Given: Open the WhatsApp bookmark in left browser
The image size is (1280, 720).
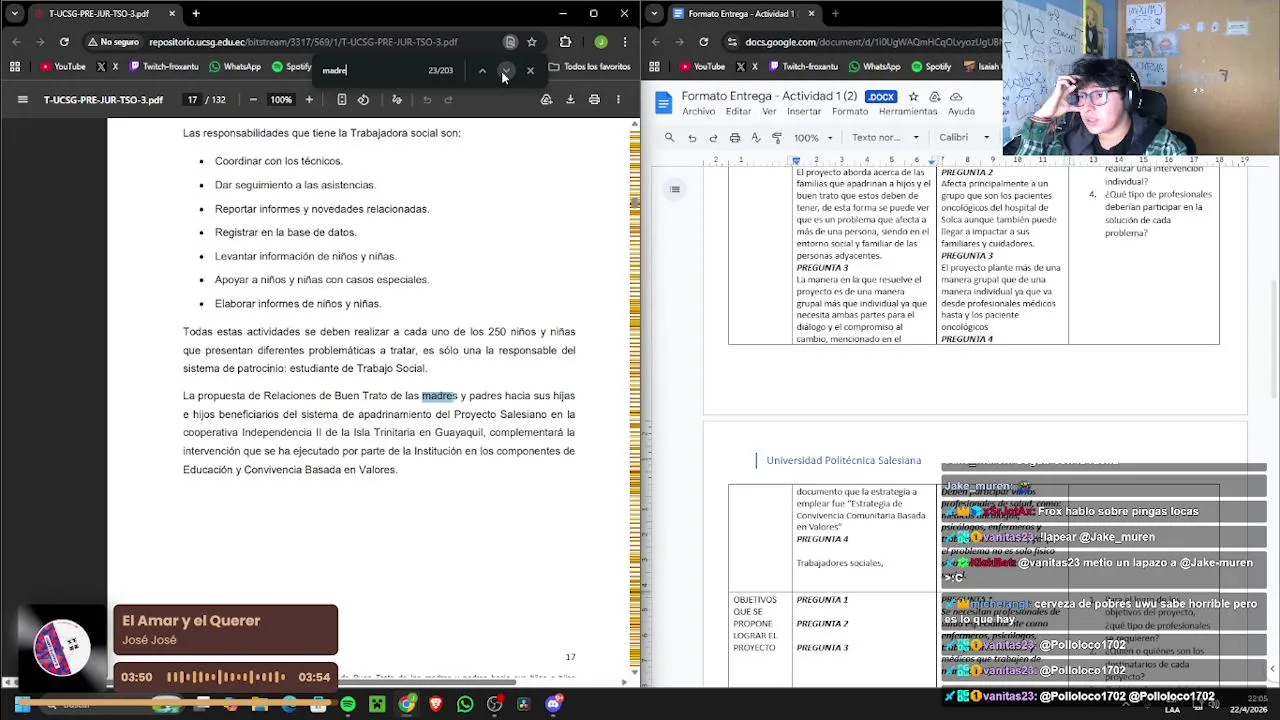Looking at the screenshot, I should pos(235,67).
